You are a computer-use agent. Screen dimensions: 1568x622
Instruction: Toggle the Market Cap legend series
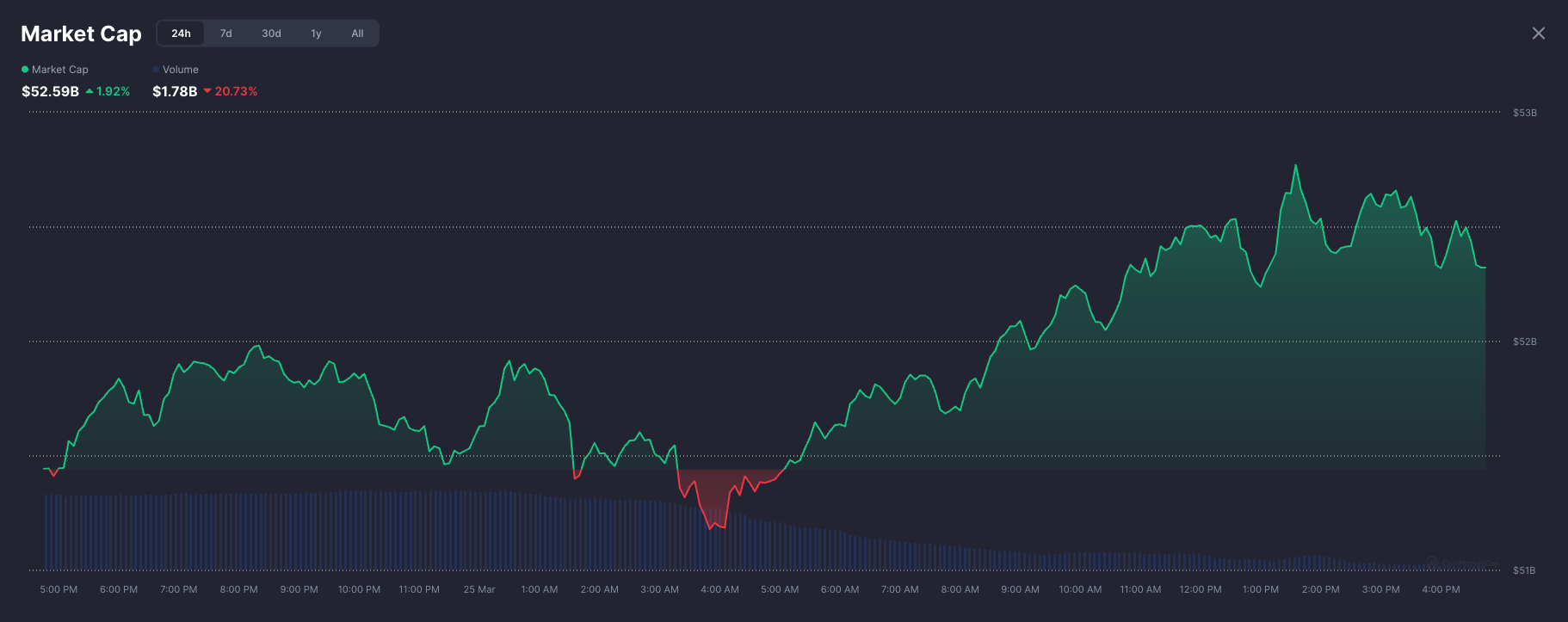click(x=59, y=70)
